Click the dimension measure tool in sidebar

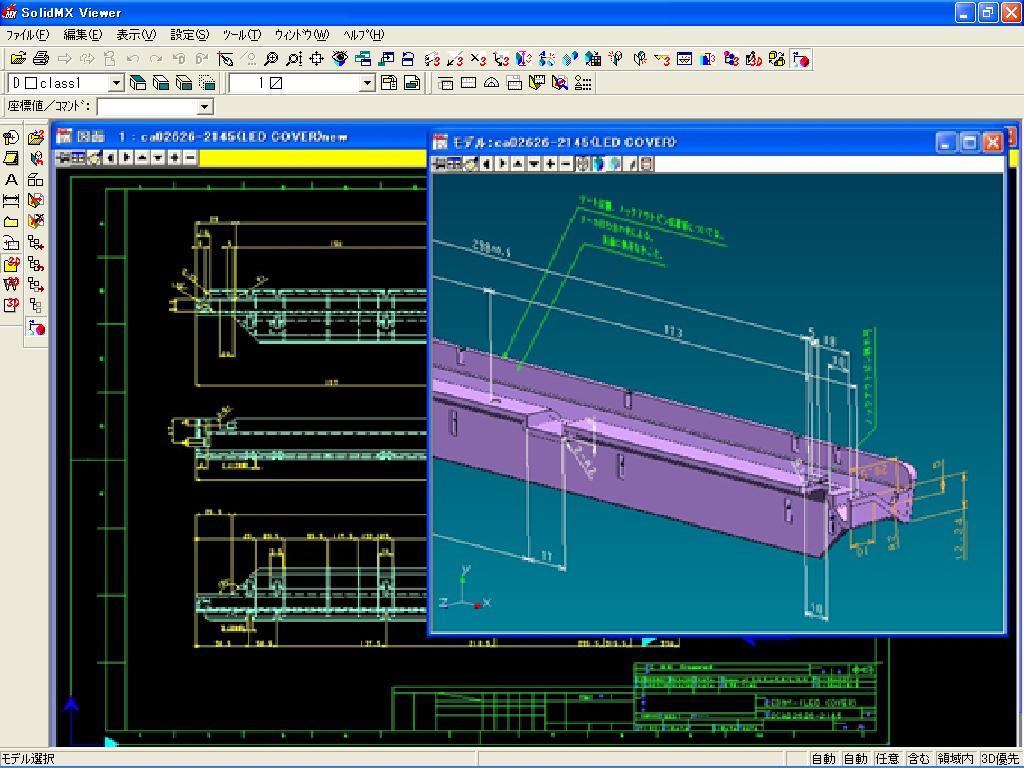click(12, 201)
